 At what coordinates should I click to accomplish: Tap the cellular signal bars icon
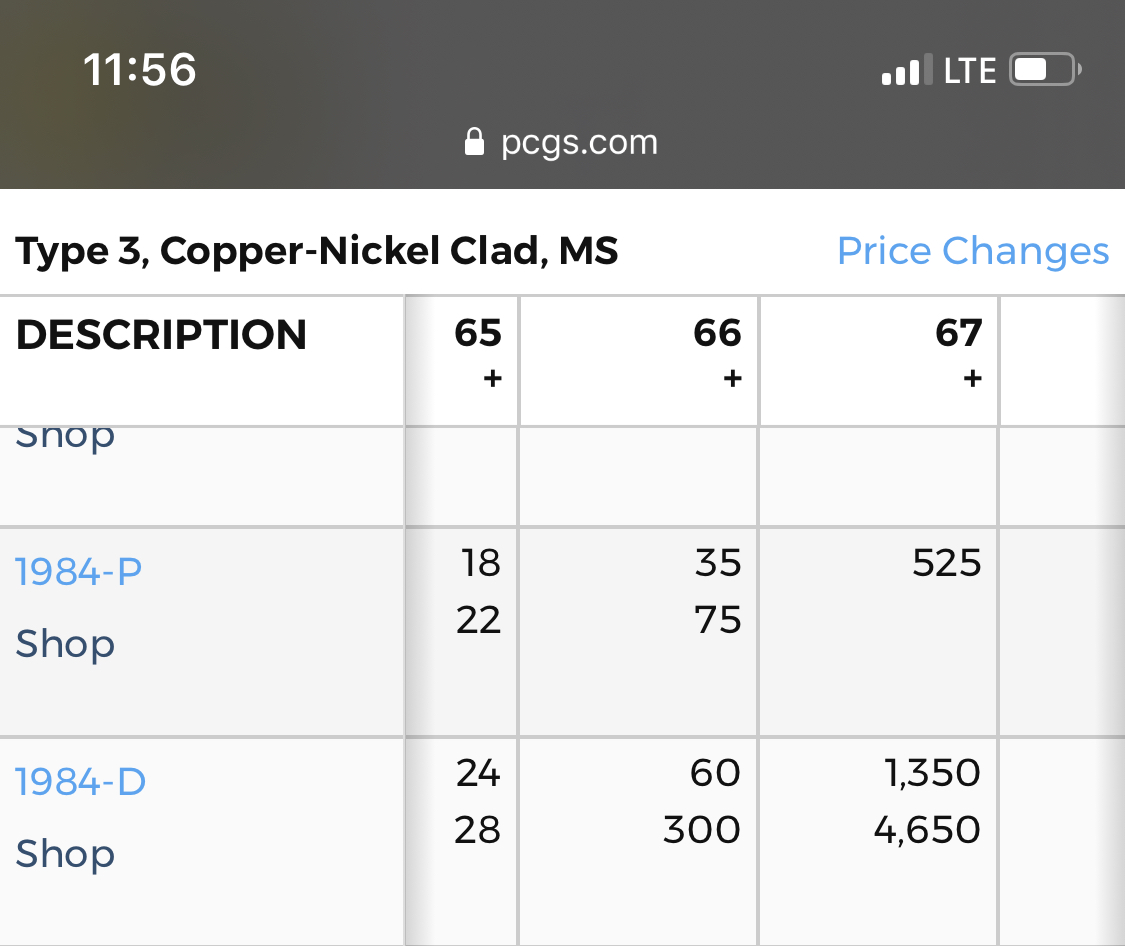coord(907,70)
